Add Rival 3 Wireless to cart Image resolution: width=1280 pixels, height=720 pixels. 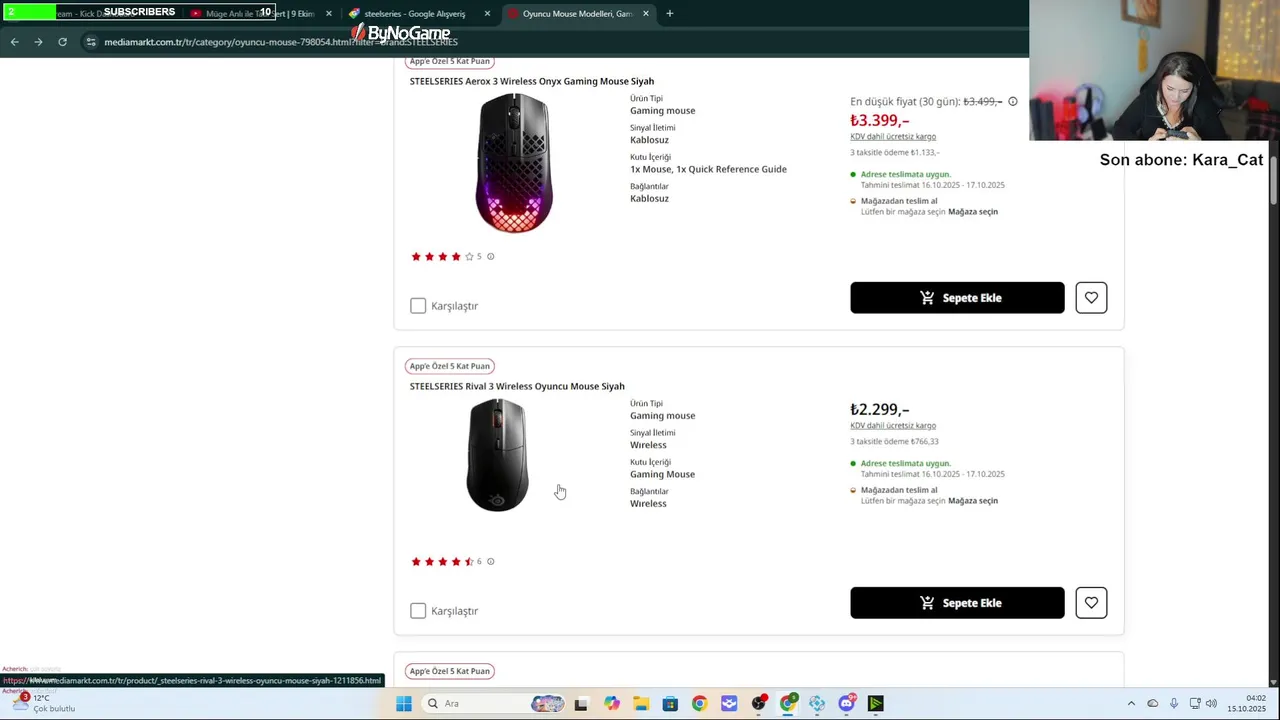point(957,603)
